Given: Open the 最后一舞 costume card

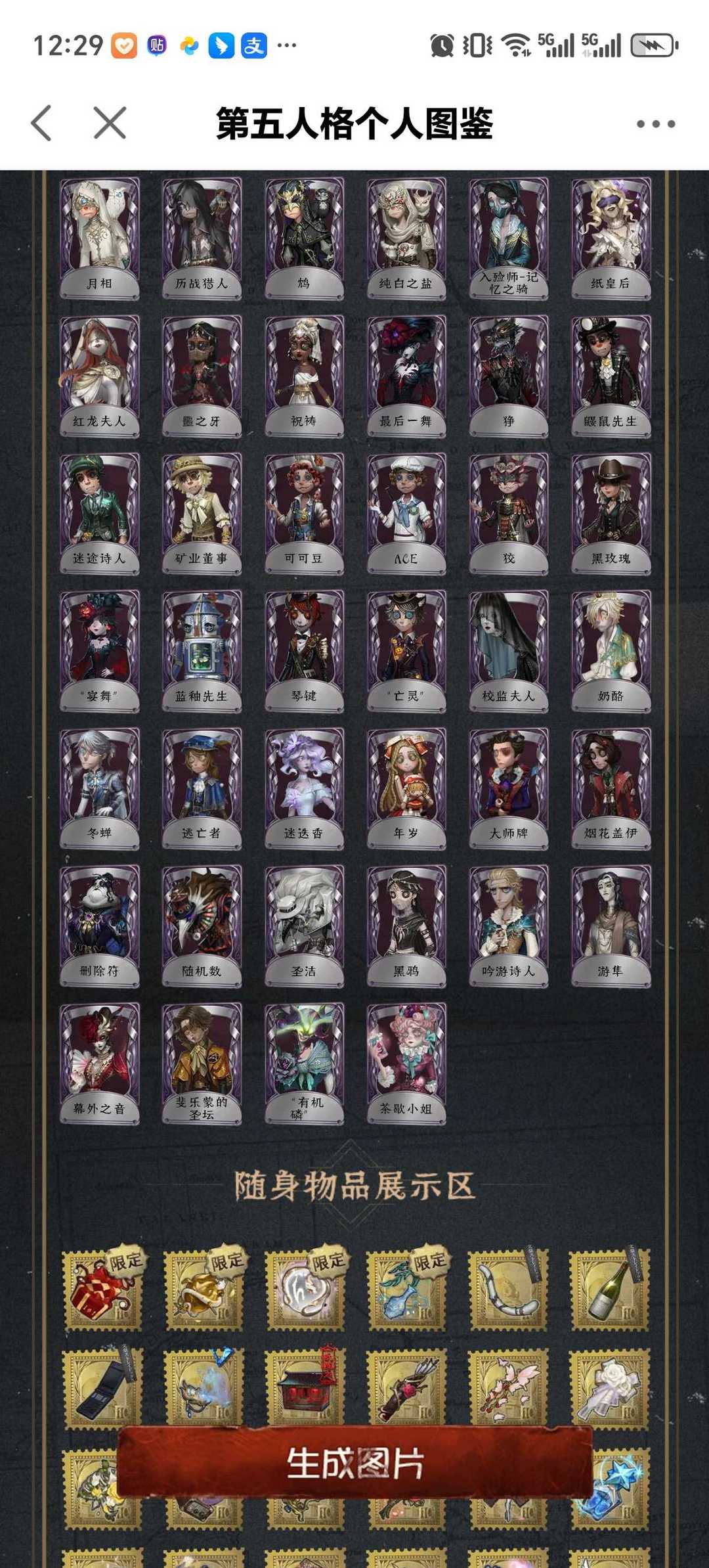Looking at the screenshot, I should click(x=406, y=376).
